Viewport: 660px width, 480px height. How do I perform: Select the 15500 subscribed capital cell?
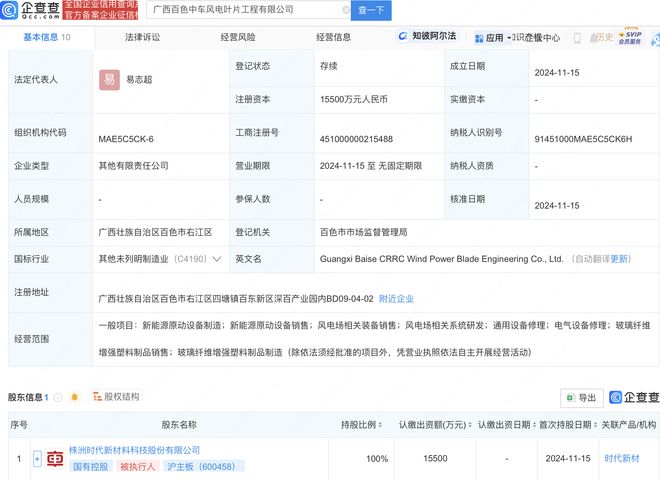coord(435,459)
